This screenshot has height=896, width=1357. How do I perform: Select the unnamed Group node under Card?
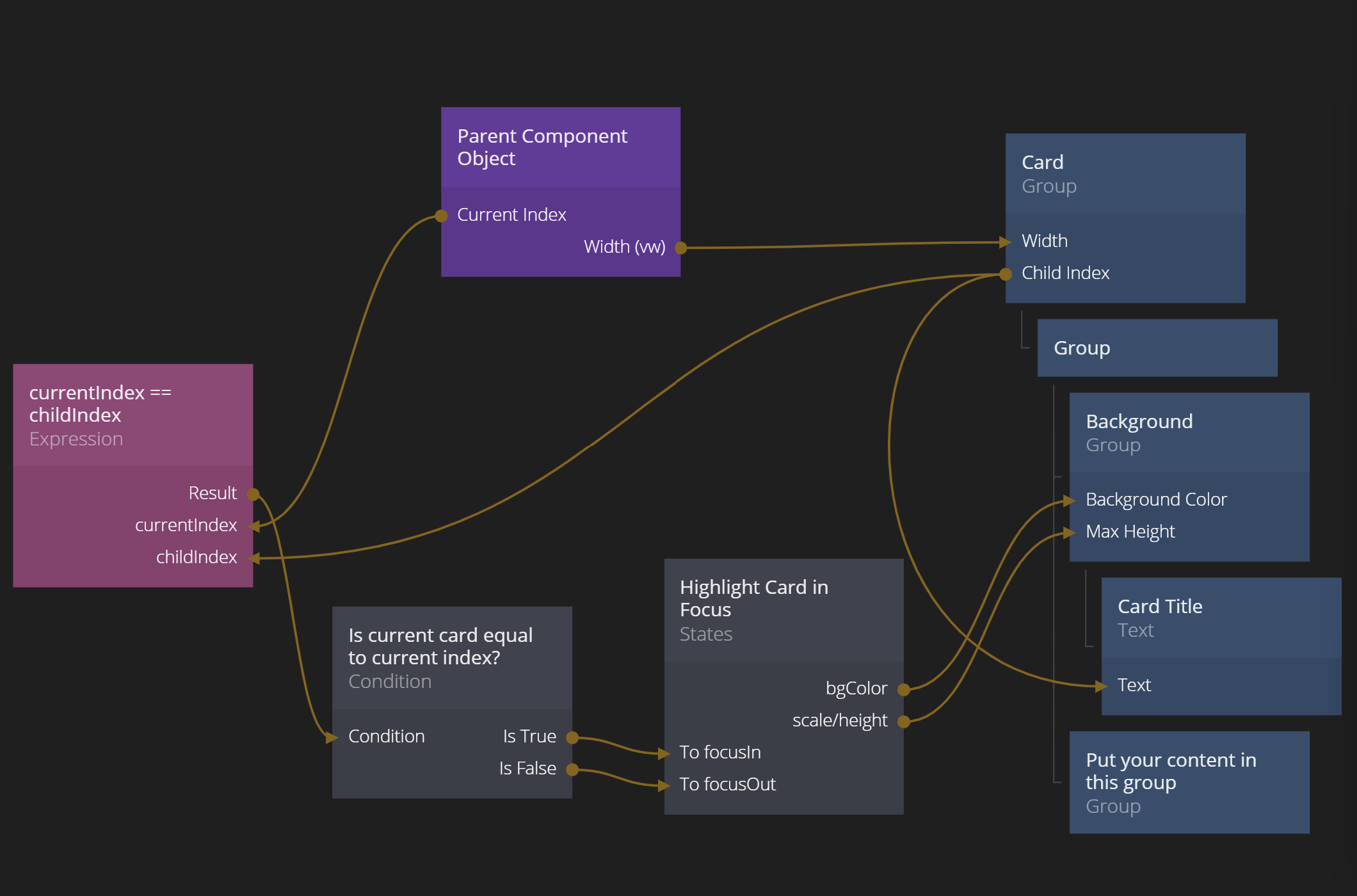(1157, 348)
